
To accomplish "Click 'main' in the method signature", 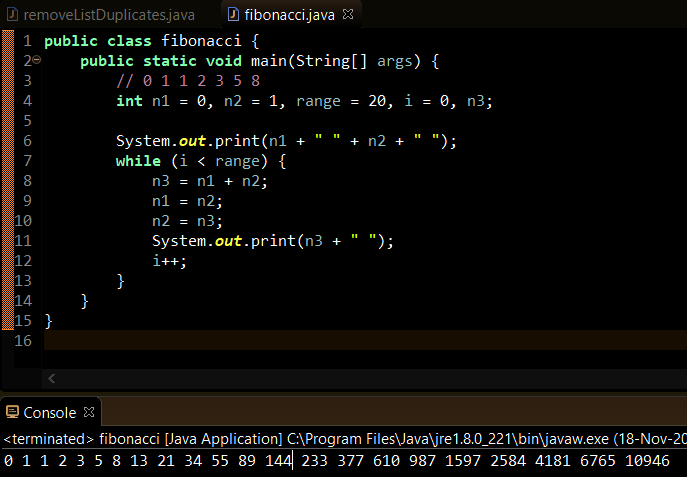I will 269,60.
